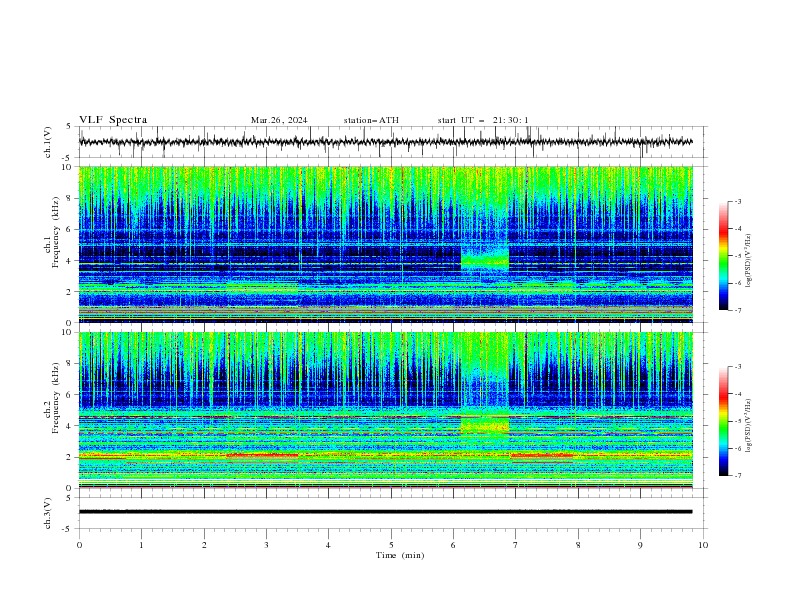Click the '-7' label on ch.2 color bar
This screenshot has width=792, height=612.
click(x=737, y=475)
